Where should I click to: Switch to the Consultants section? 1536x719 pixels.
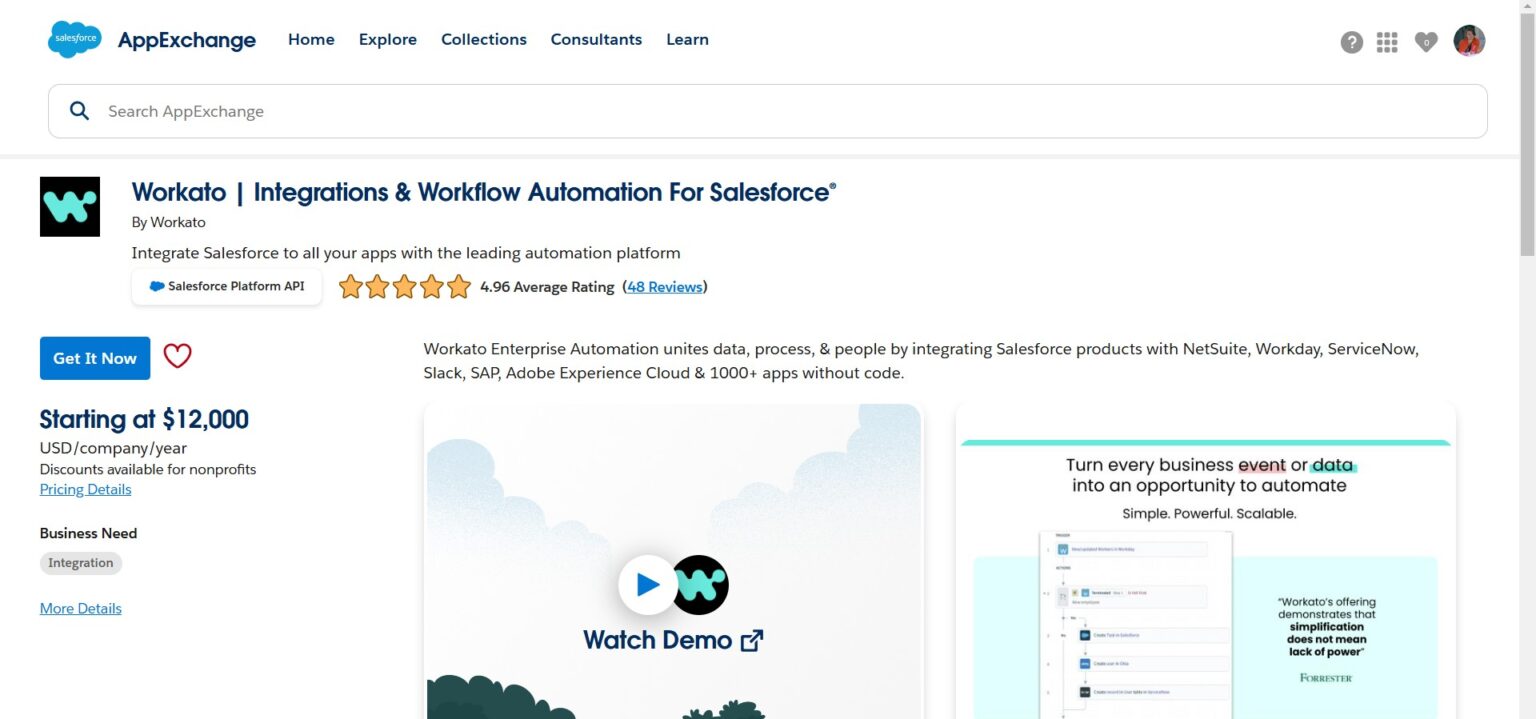click(x=596, y=39)
